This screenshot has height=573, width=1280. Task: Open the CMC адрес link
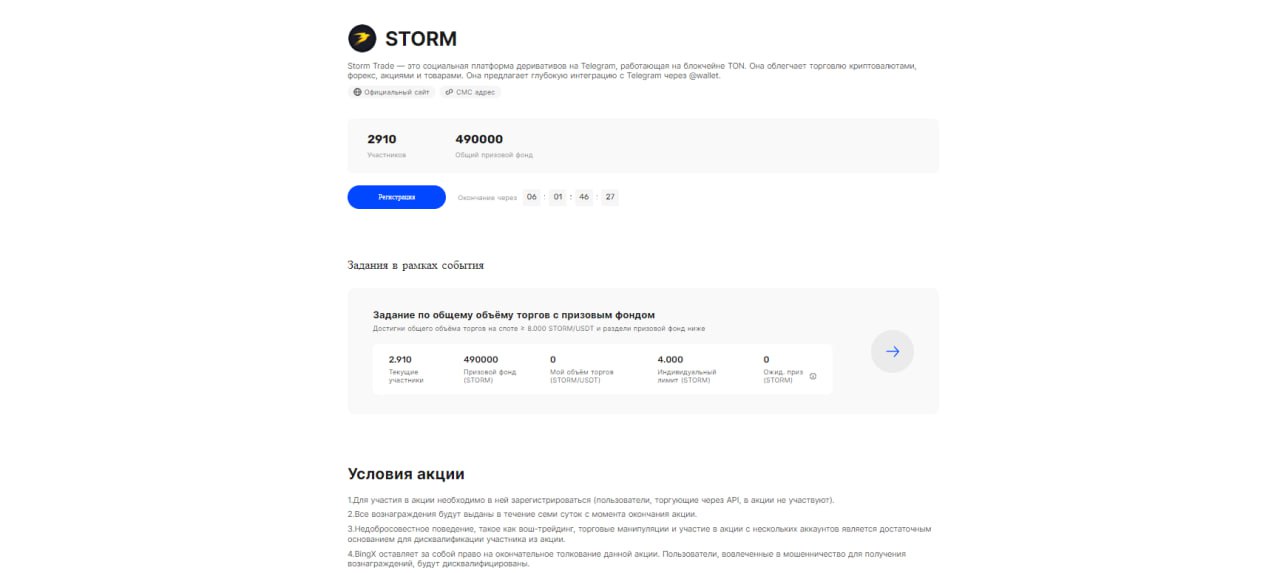point(470,92)
